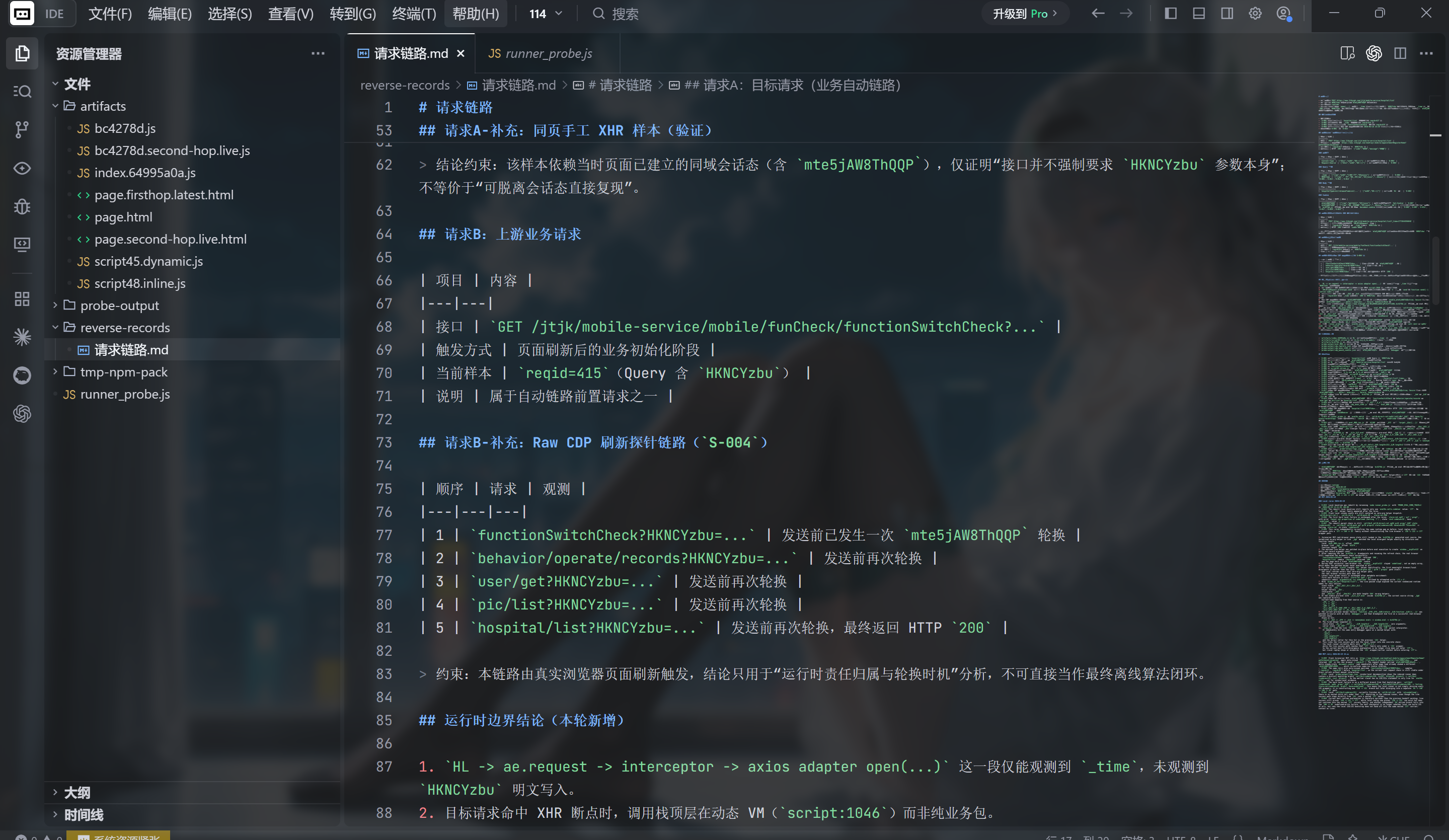
Task: Toggle the bottom panel layout button
Action: tap(1198, 13)
